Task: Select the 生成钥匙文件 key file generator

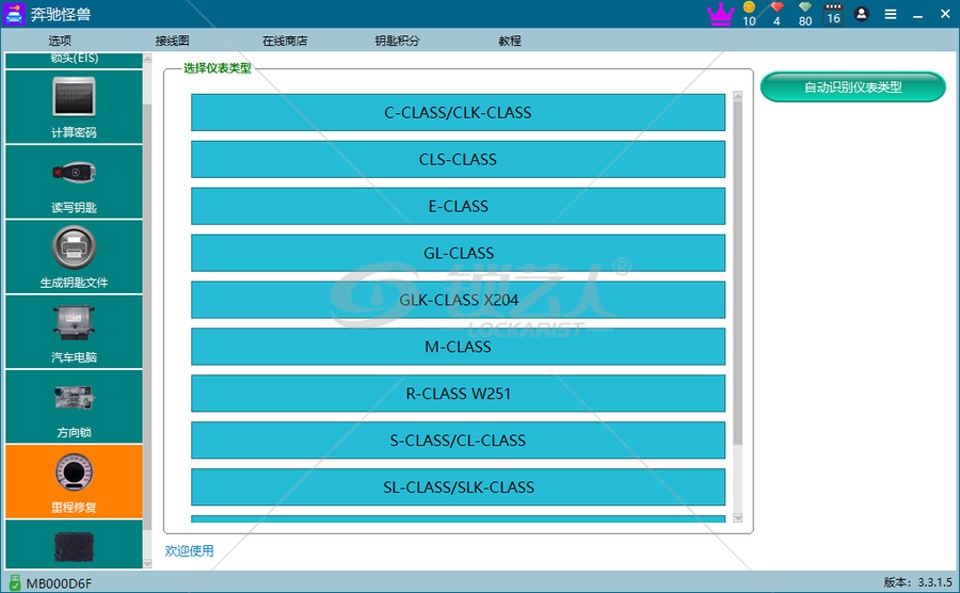Action: click(74, 257)
